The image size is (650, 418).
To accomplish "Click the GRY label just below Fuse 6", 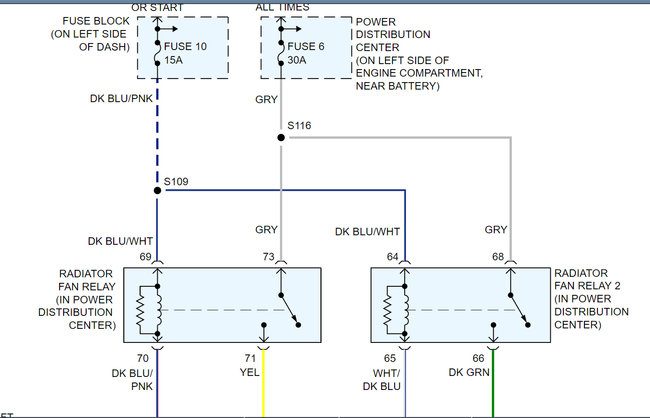I will point(266,100).
